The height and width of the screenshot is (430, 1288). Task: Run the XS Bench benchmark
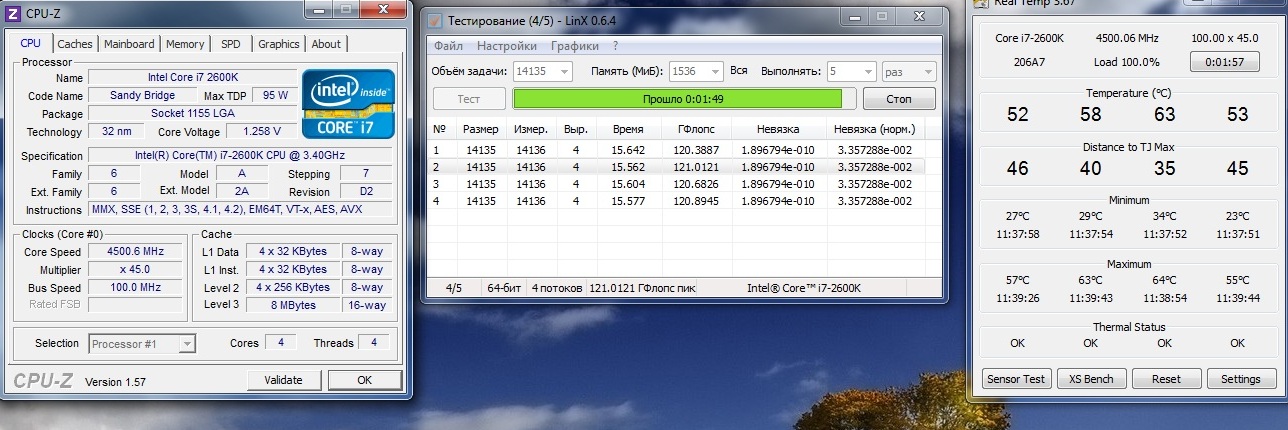pos(1091,379)
